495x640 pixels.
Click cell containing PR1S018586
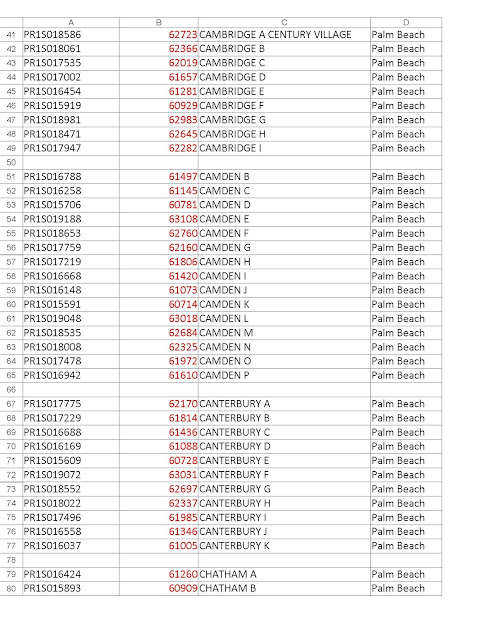click(x=71, y=35)
